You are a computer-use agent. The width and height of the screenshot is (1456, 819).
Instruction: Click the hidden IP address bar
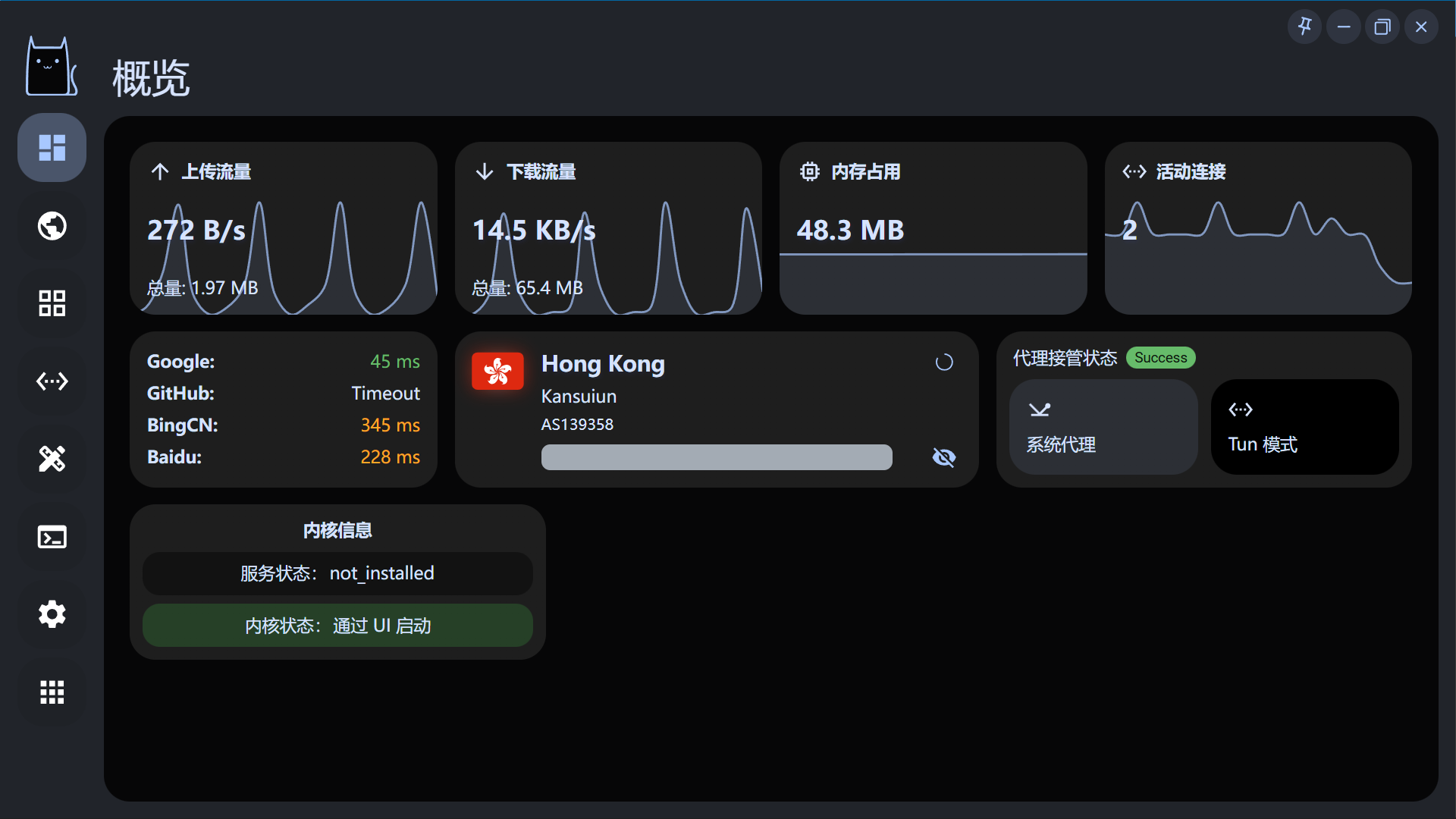tap(716, 457)
